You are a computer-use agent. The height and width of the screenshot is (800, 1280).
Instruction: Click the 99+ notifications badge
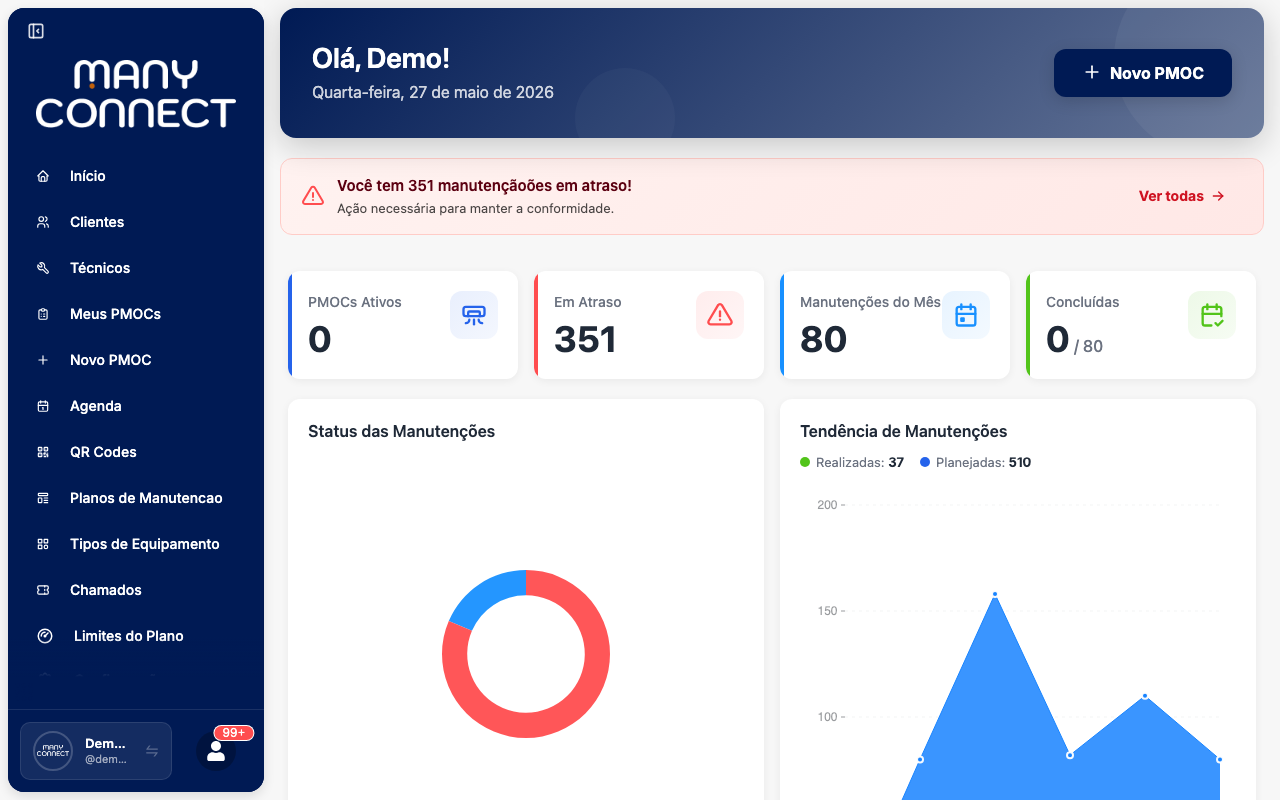tap(234, 733)
